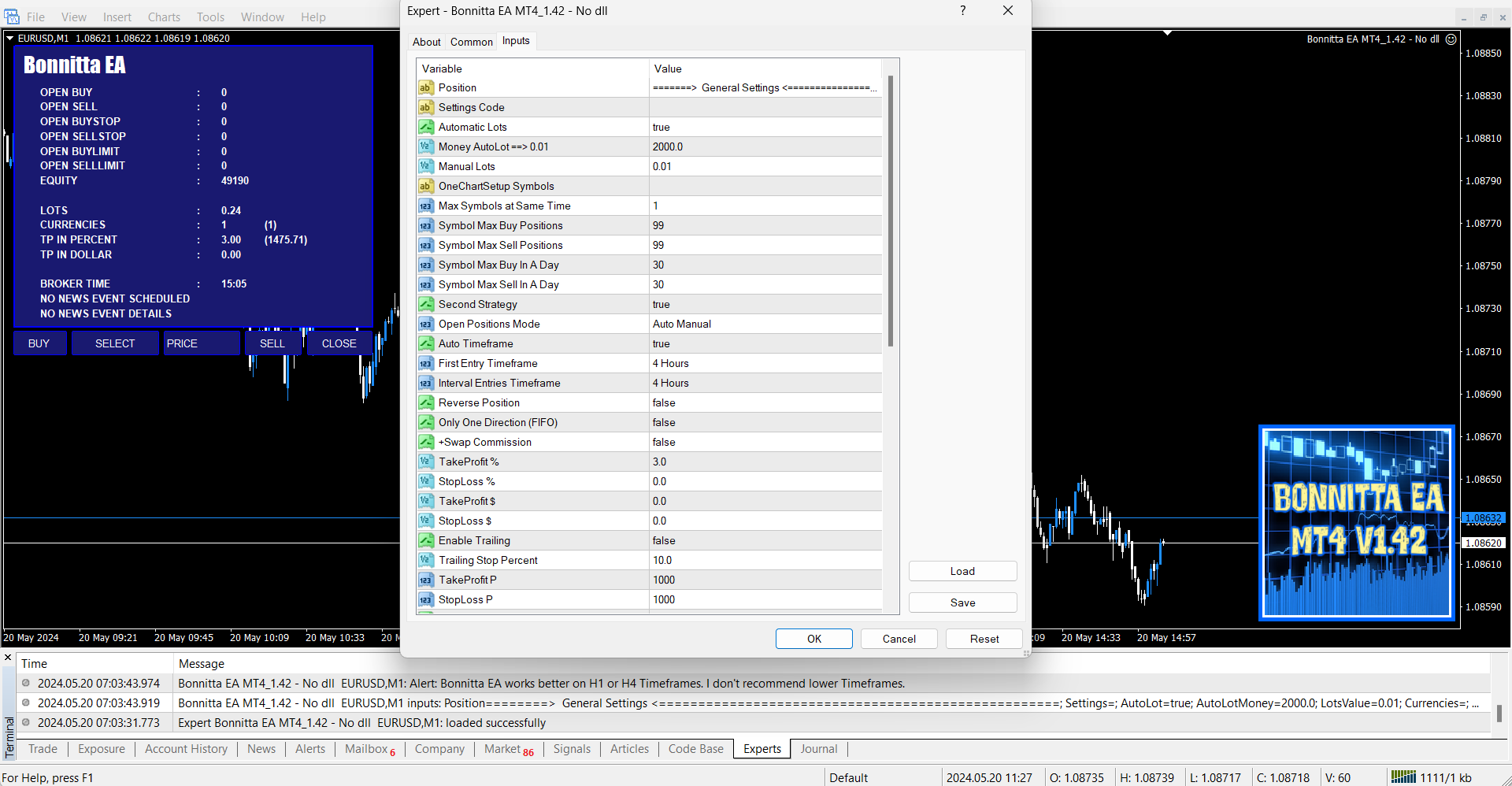Click the Max Symbols at Same Time integer icon
This screenshot has height=786, width=1512.
coord(426,206)
